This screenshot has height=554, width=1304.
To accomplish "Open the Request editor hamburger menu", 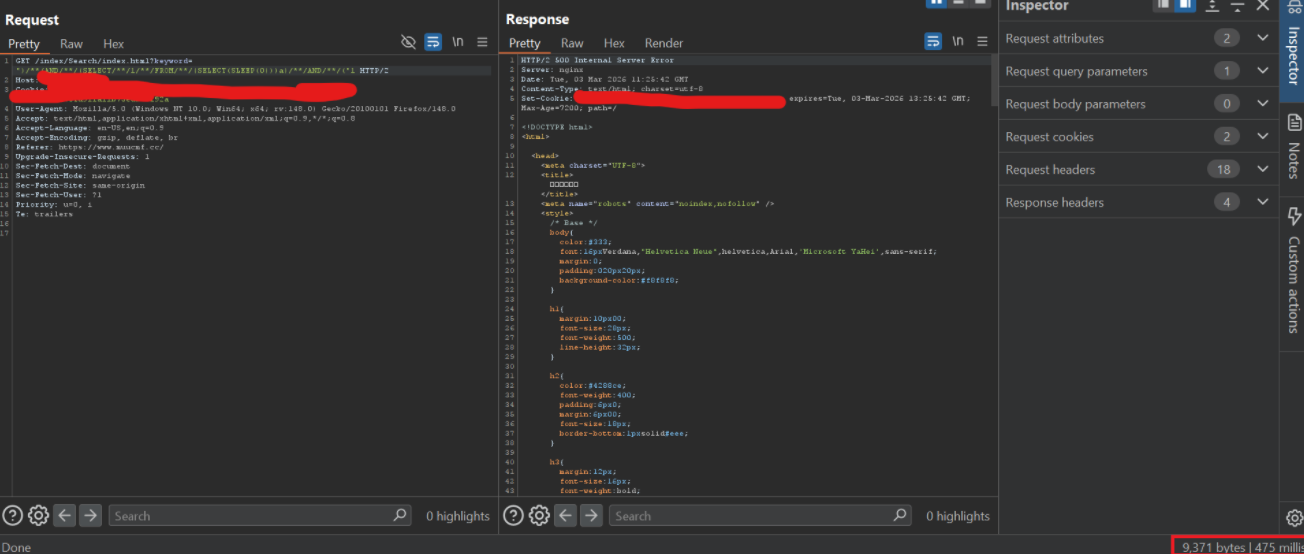I will [x=482, y=42].
